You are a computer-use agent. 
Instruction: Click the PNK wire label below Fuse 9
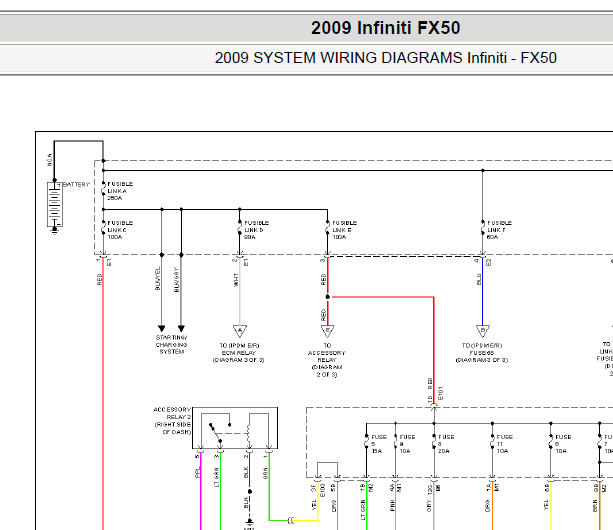tap(392, 505)
